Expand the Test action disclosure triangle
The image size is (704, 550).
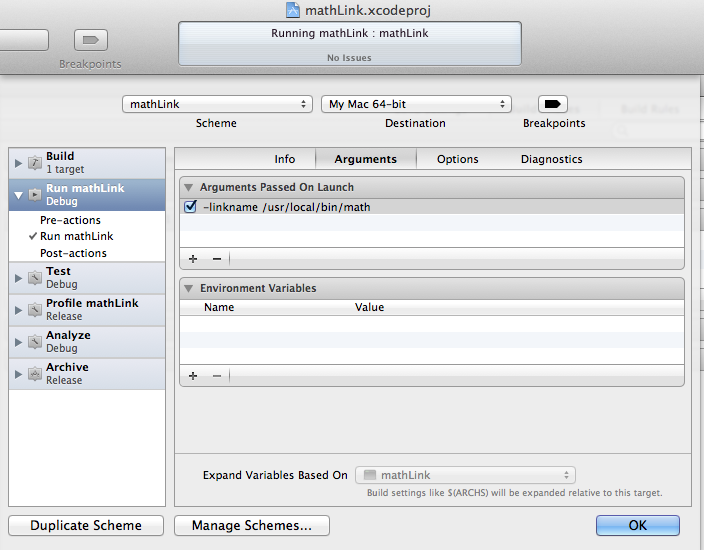point(18,278)
